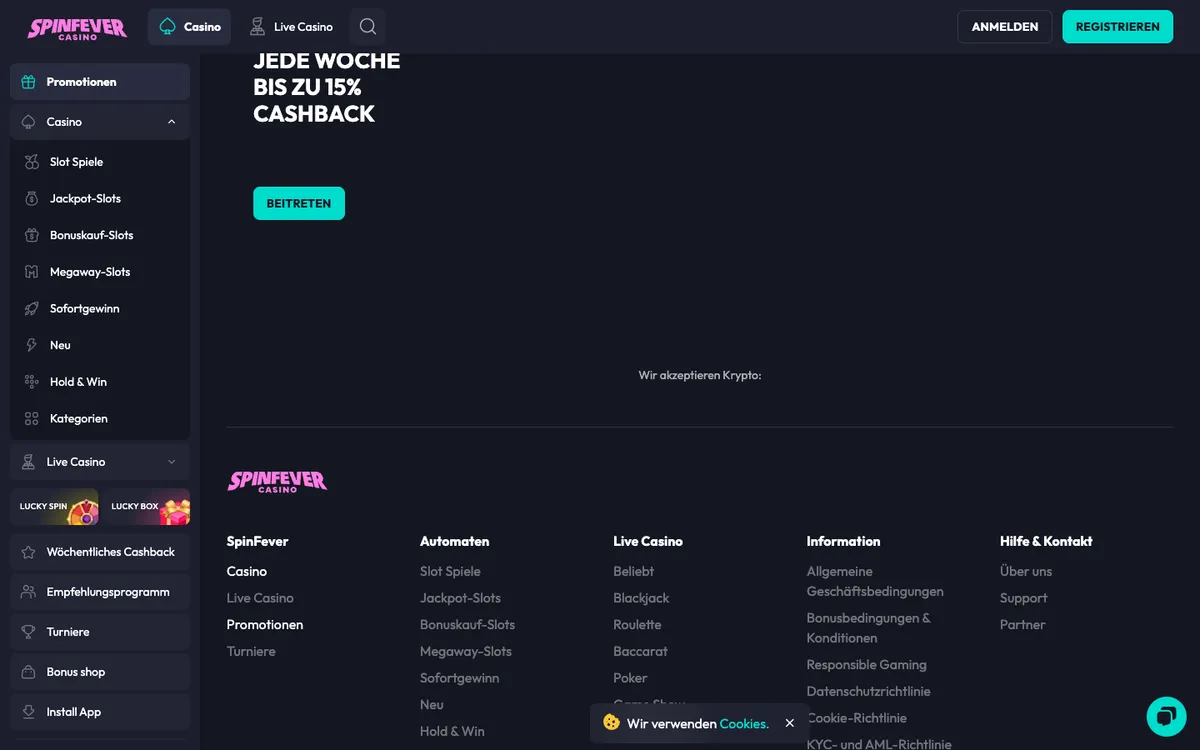This screenshot has width=1200, height=750.
Task: Click the ANMELDEN button
Action: pyautogui.click(x=1005, y=27)
